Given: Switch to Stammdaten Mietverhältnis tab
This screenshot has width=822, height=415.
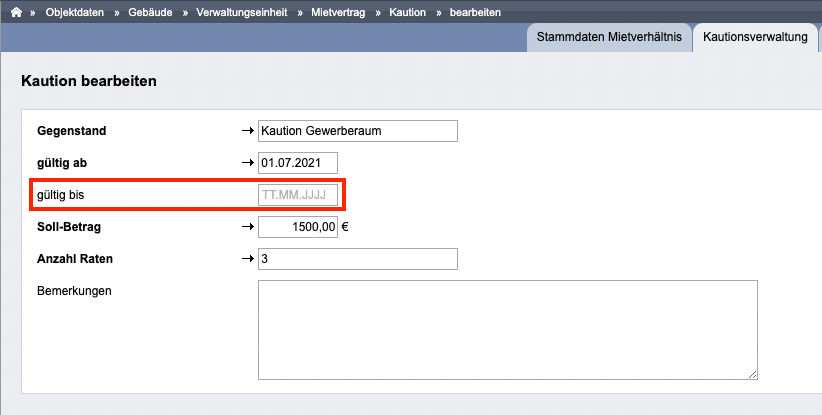Looking at the screenshot, I should click(x=609, y=37).
